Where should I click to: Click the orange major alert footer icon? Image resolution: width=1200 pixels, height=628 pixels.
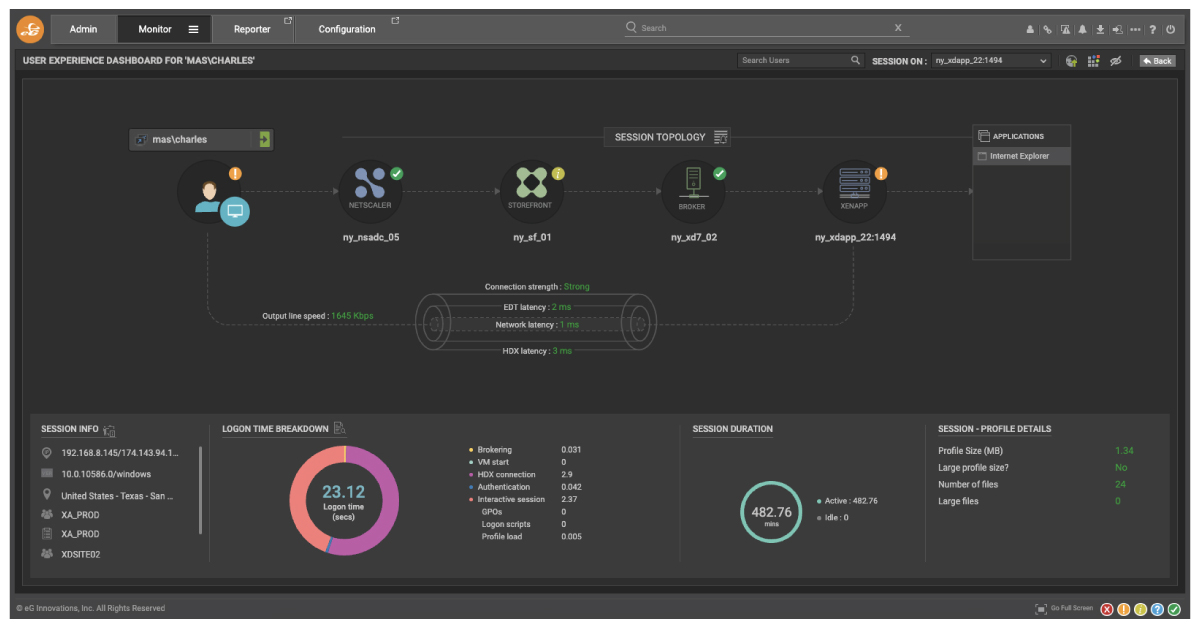point(1124,609)
